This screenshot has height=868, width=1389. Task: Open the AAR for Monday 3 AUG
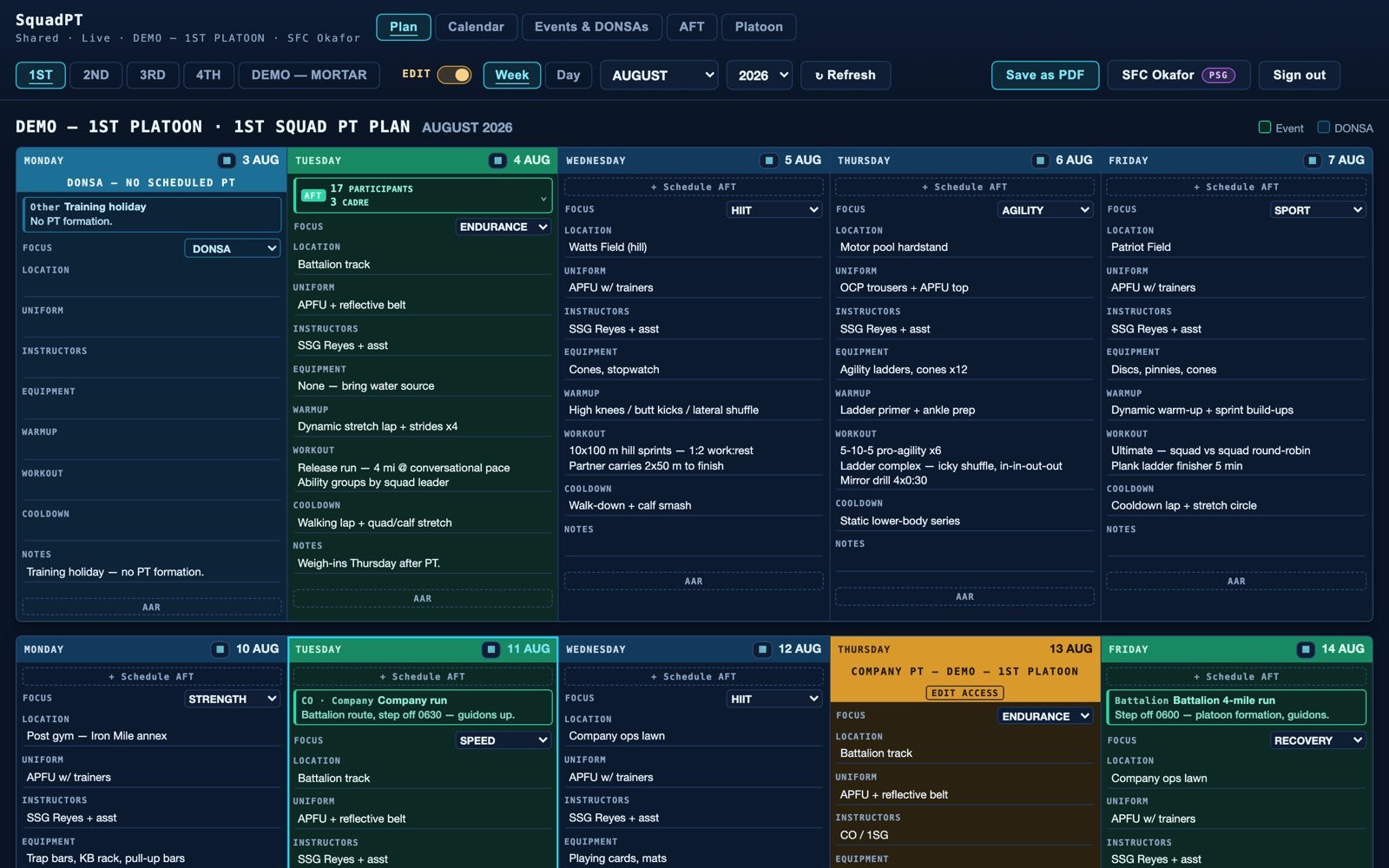(152, 608)
